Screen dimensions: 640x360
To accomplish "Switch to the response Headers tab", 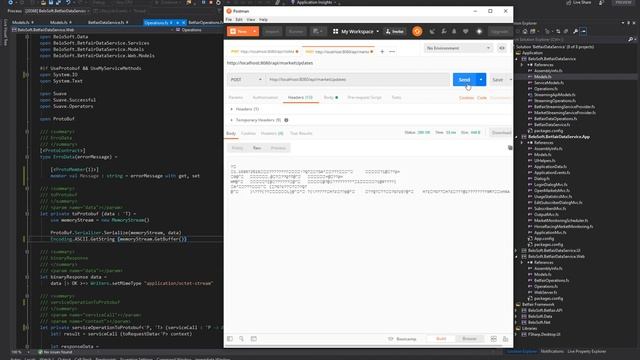I will point(272,133).
